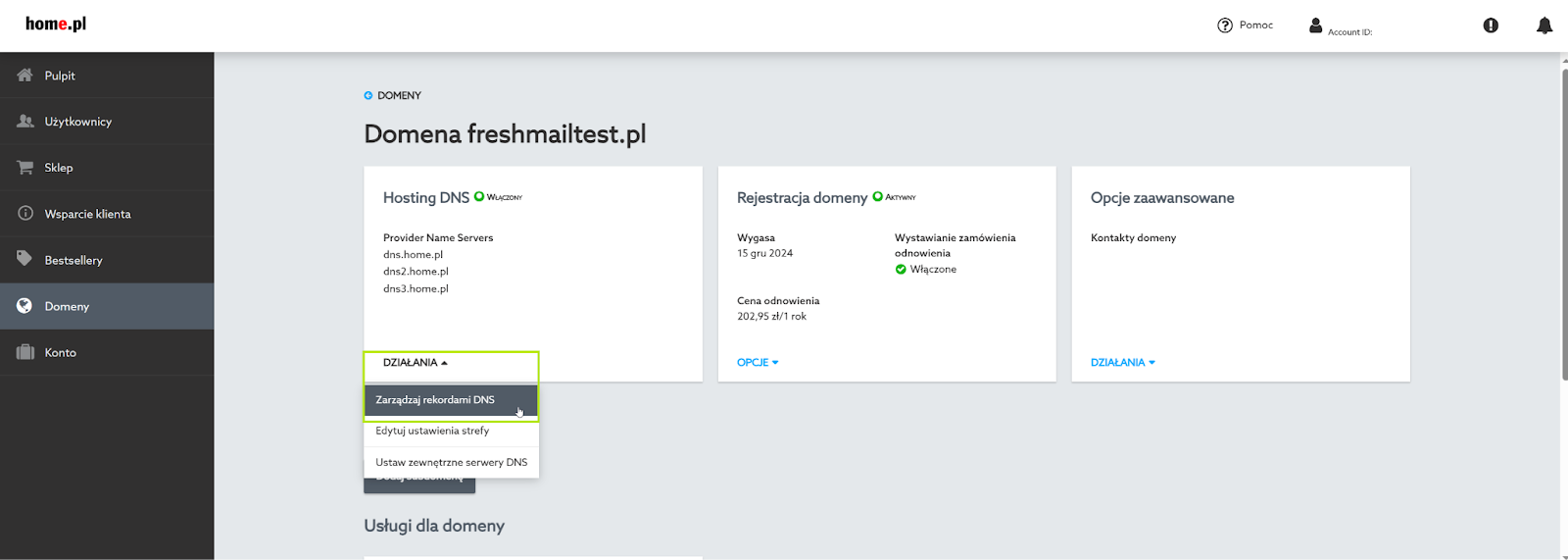Select Edytuj ustawienia strefy
This screenshot has width=1568, height=560.
(x=451, y=432)
